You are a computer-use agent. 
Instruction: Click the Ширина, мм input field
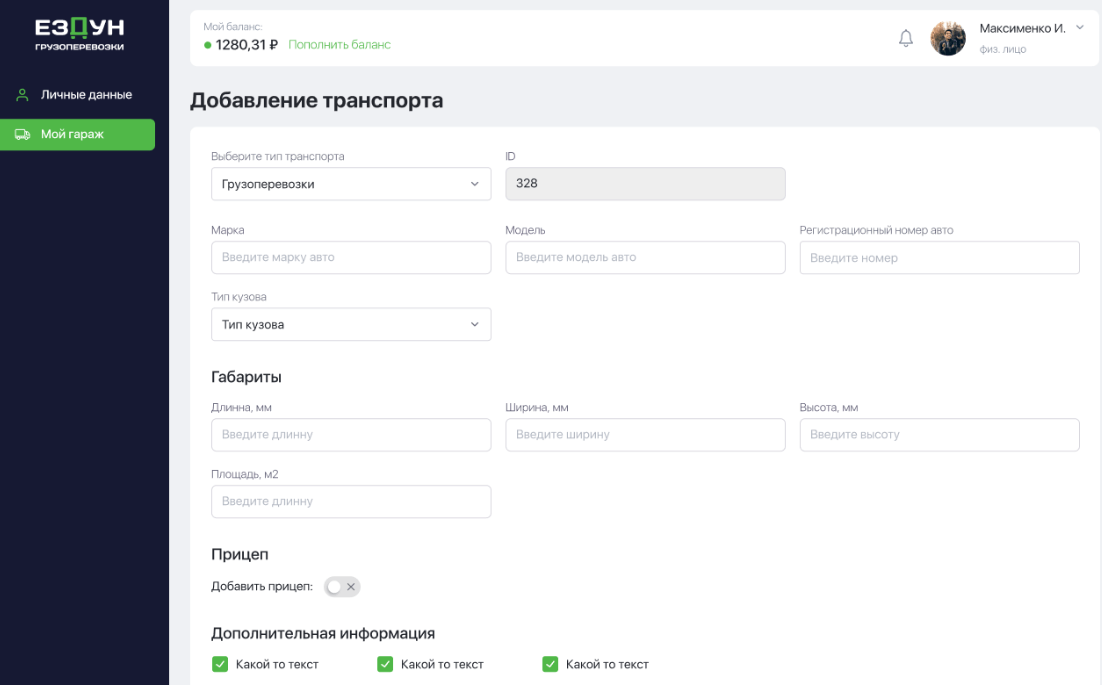point(645,435)
